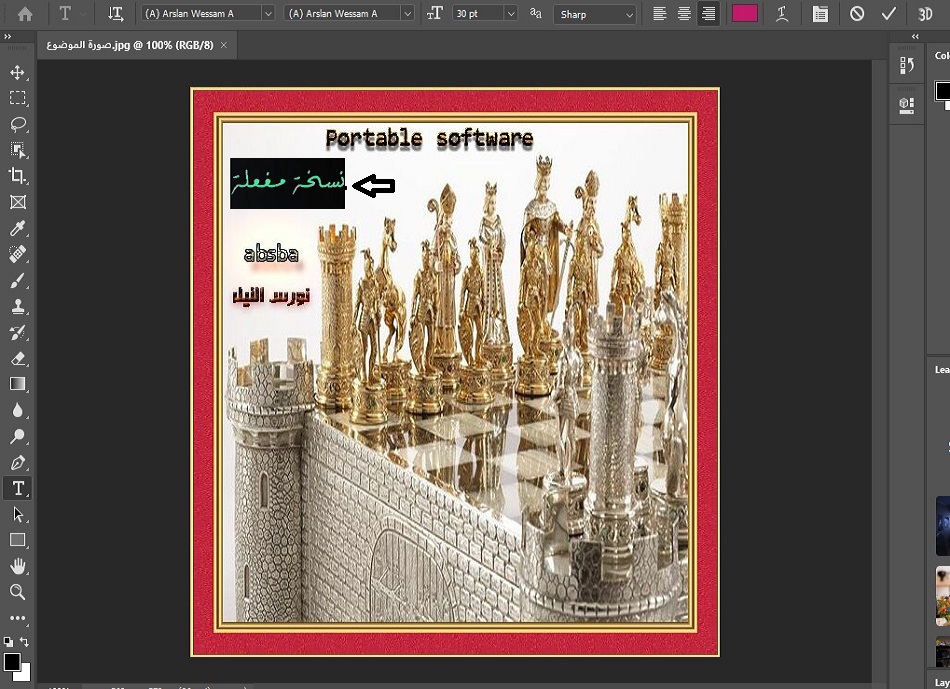The width and height of the screenshot is (950, 689).
Task: Open the Sharp anti-aliasing dropdown
Action: pyautogui.click(x=595, y=14)
